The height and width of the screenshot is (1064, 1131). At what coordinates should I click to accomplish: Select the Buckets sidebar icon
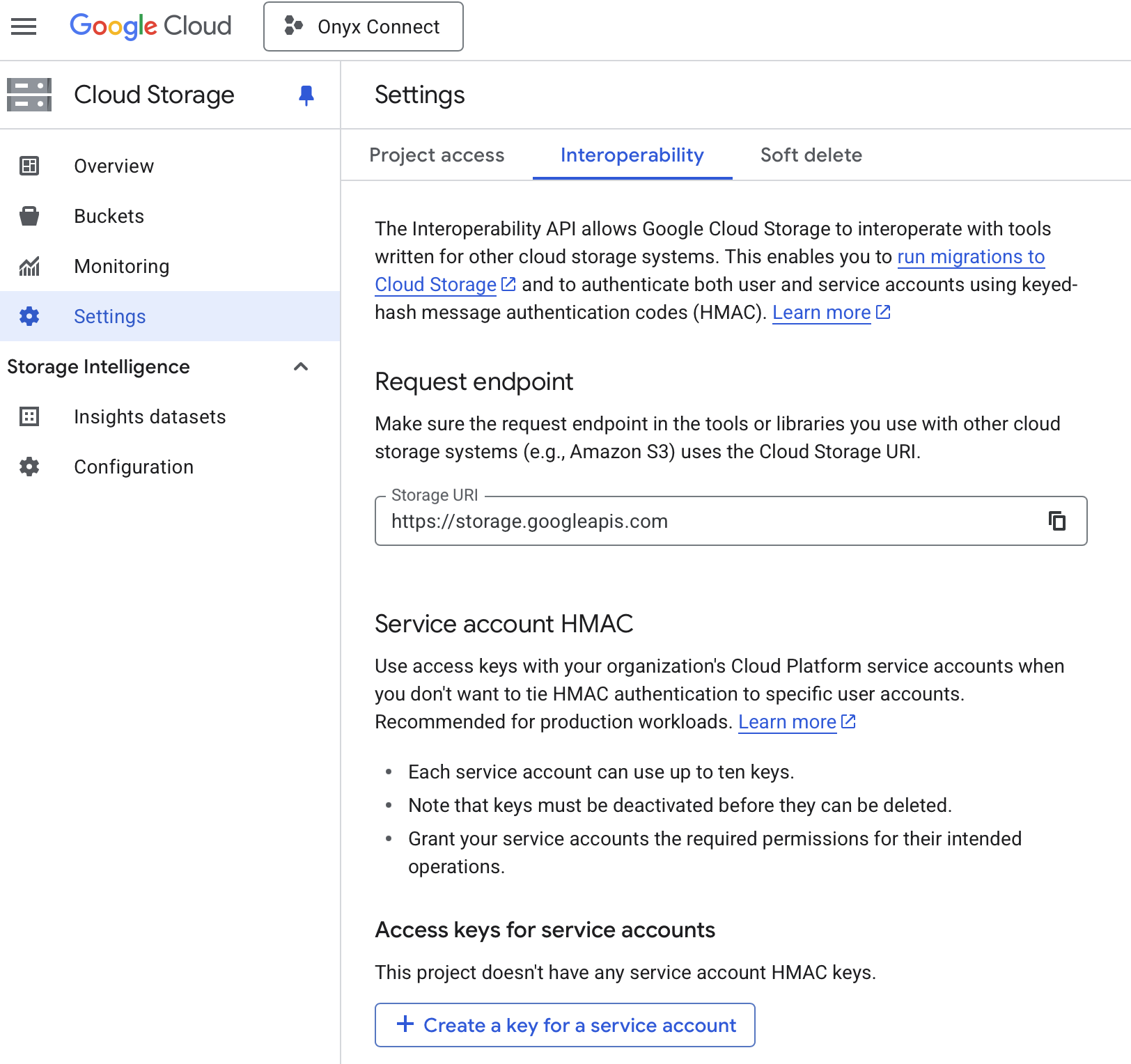(29, 216)
